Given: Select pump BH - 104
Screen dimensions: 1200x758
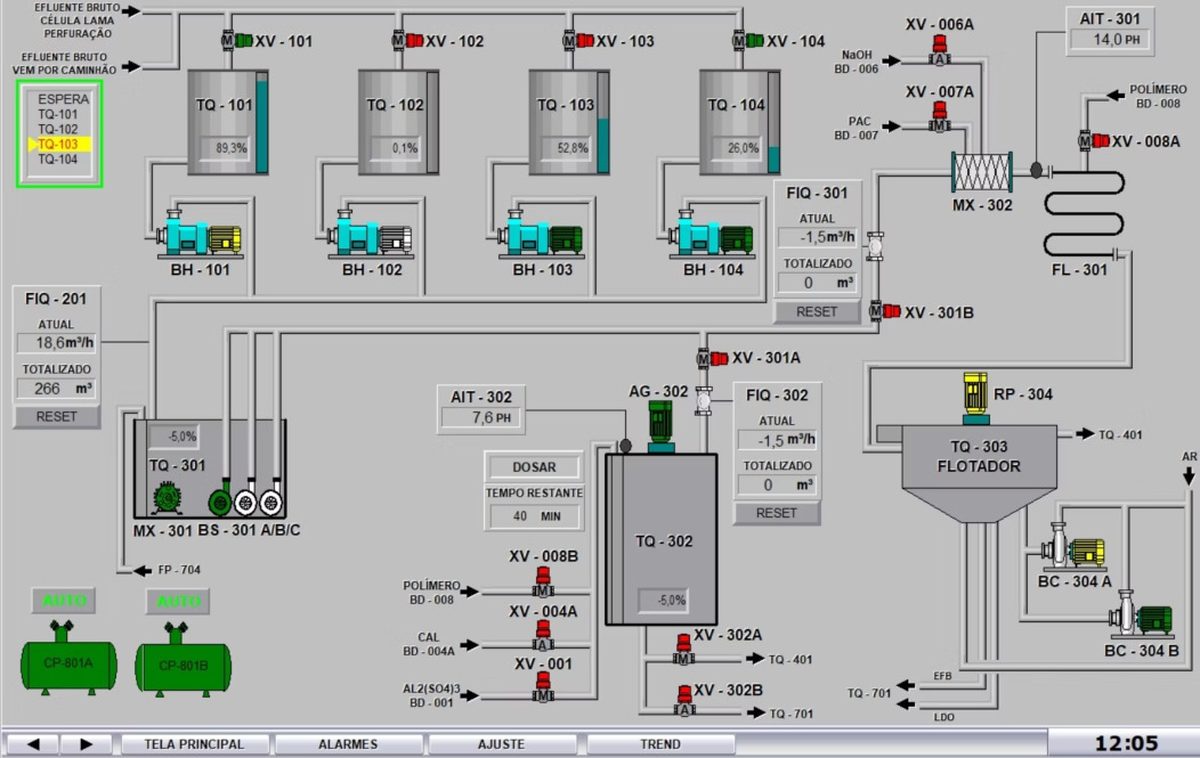Looking at the screenshot, I should [x=711, y=236].
